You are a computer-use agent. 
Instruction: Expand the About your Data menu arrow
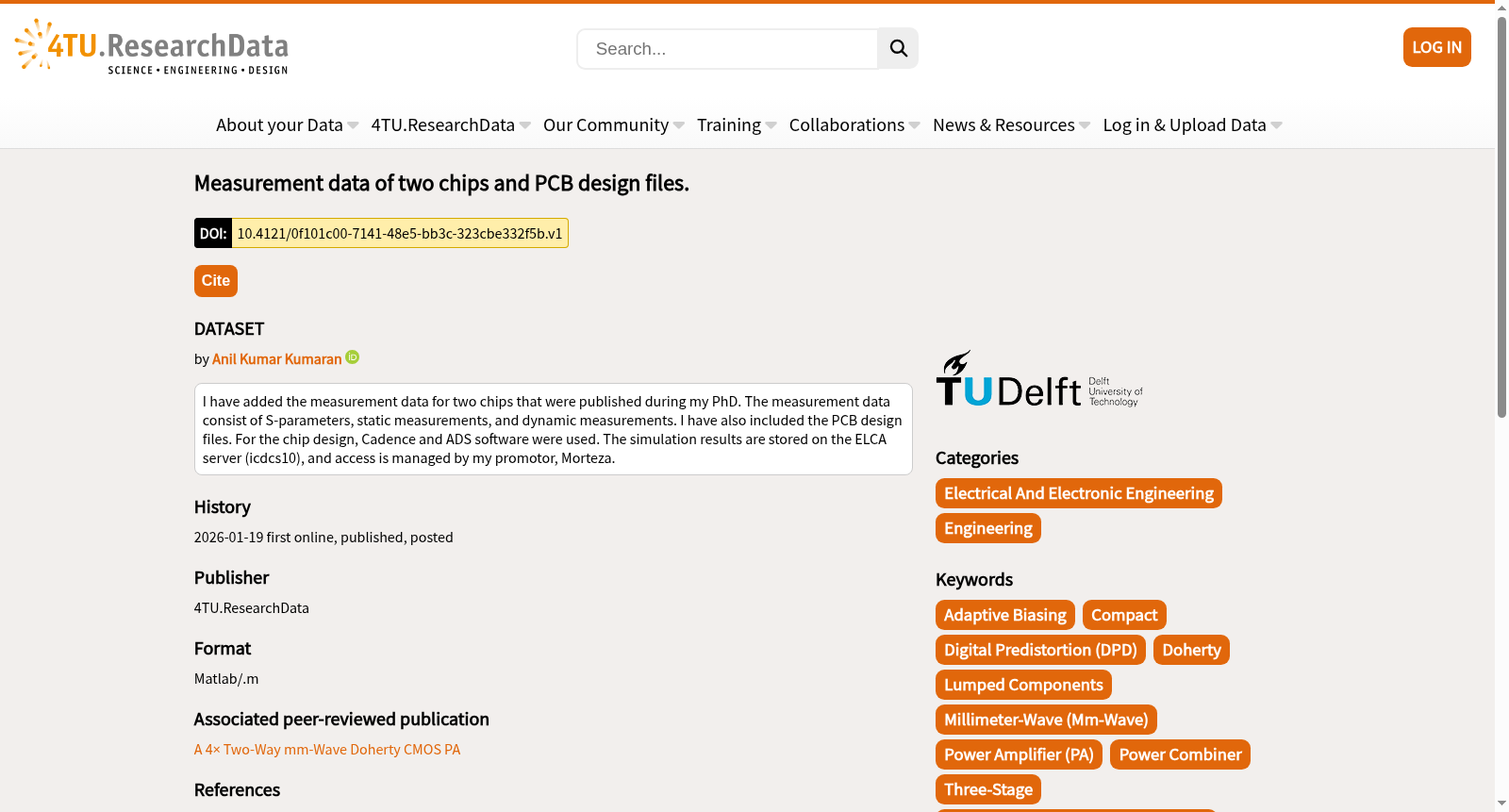(x=353, y=125)
